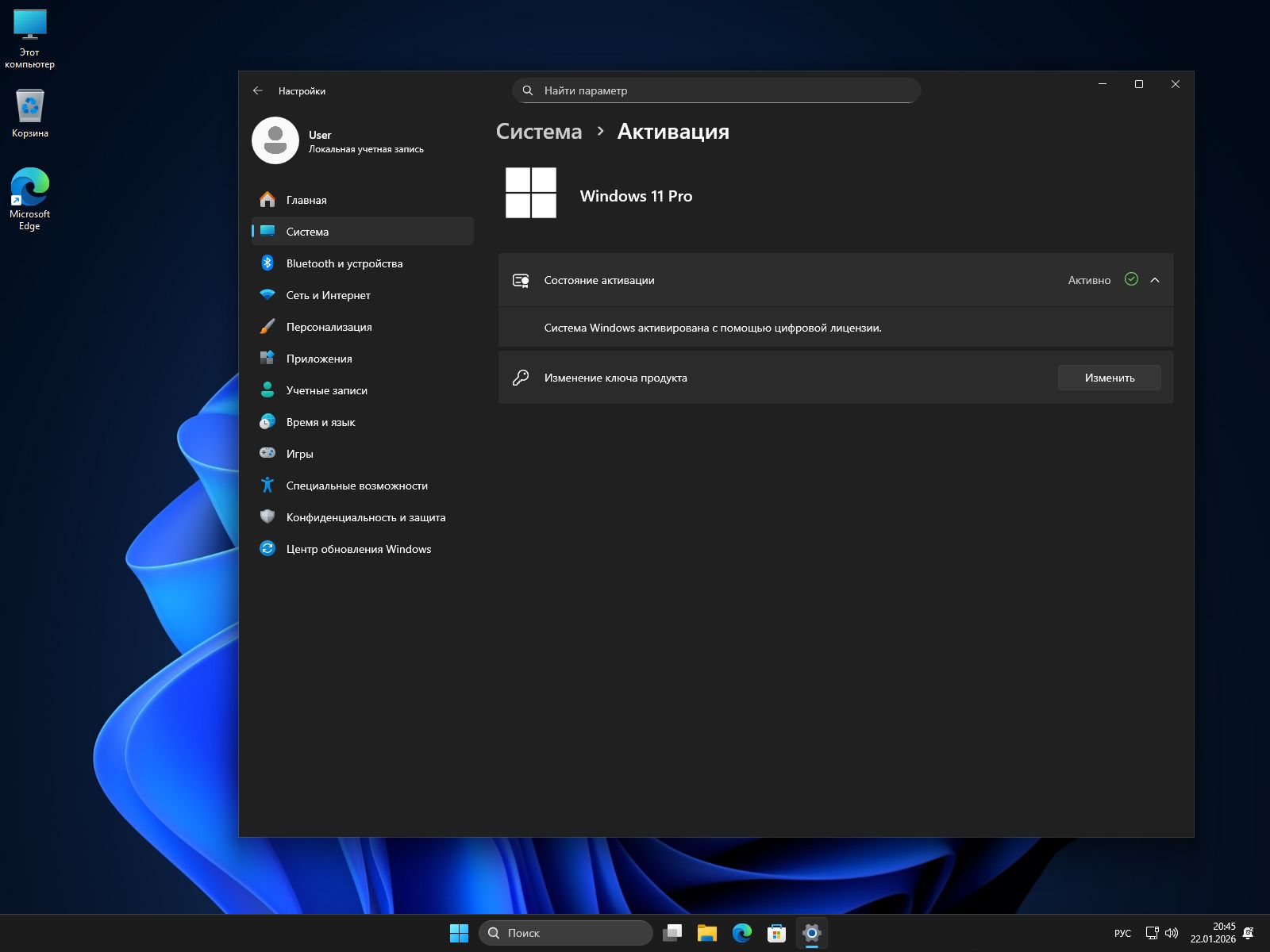This screenshot has height=952, width=1270.
Task: Collapse the Состояние активации section
Action: pos(1155,280)
